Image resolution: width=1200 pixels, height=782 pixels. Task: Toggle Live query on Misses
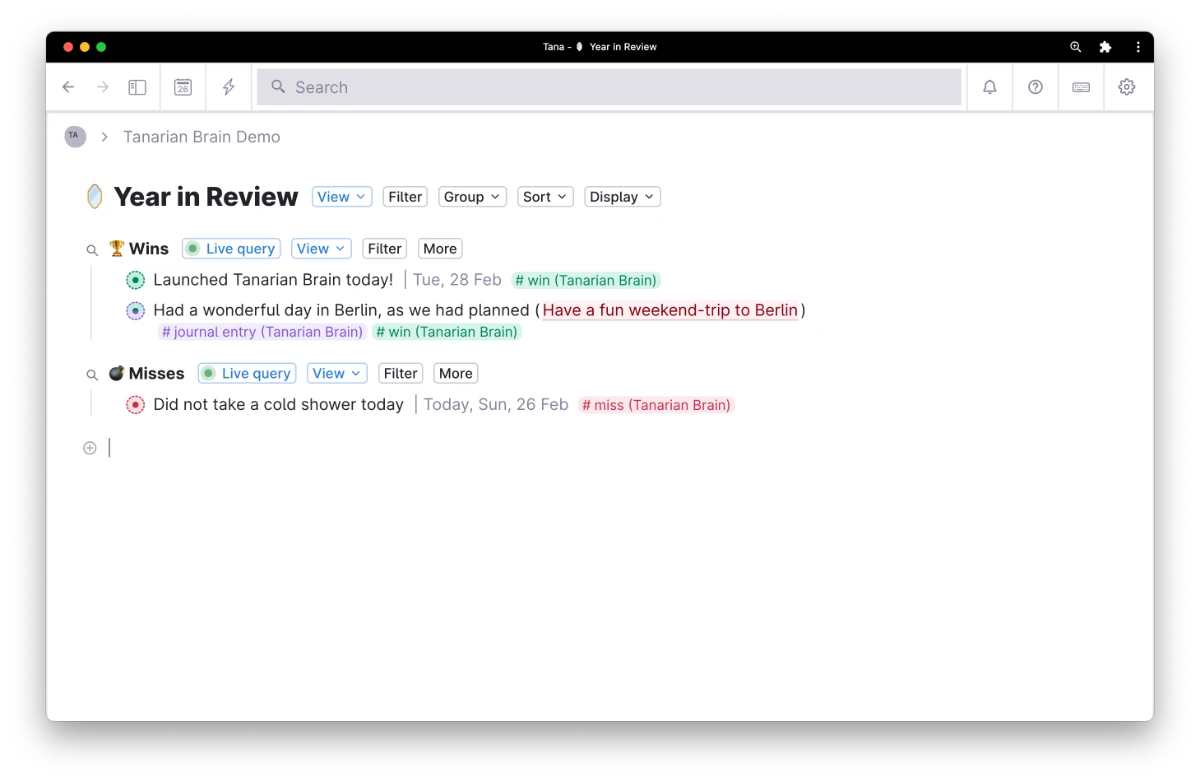click(x=247, y=373)
